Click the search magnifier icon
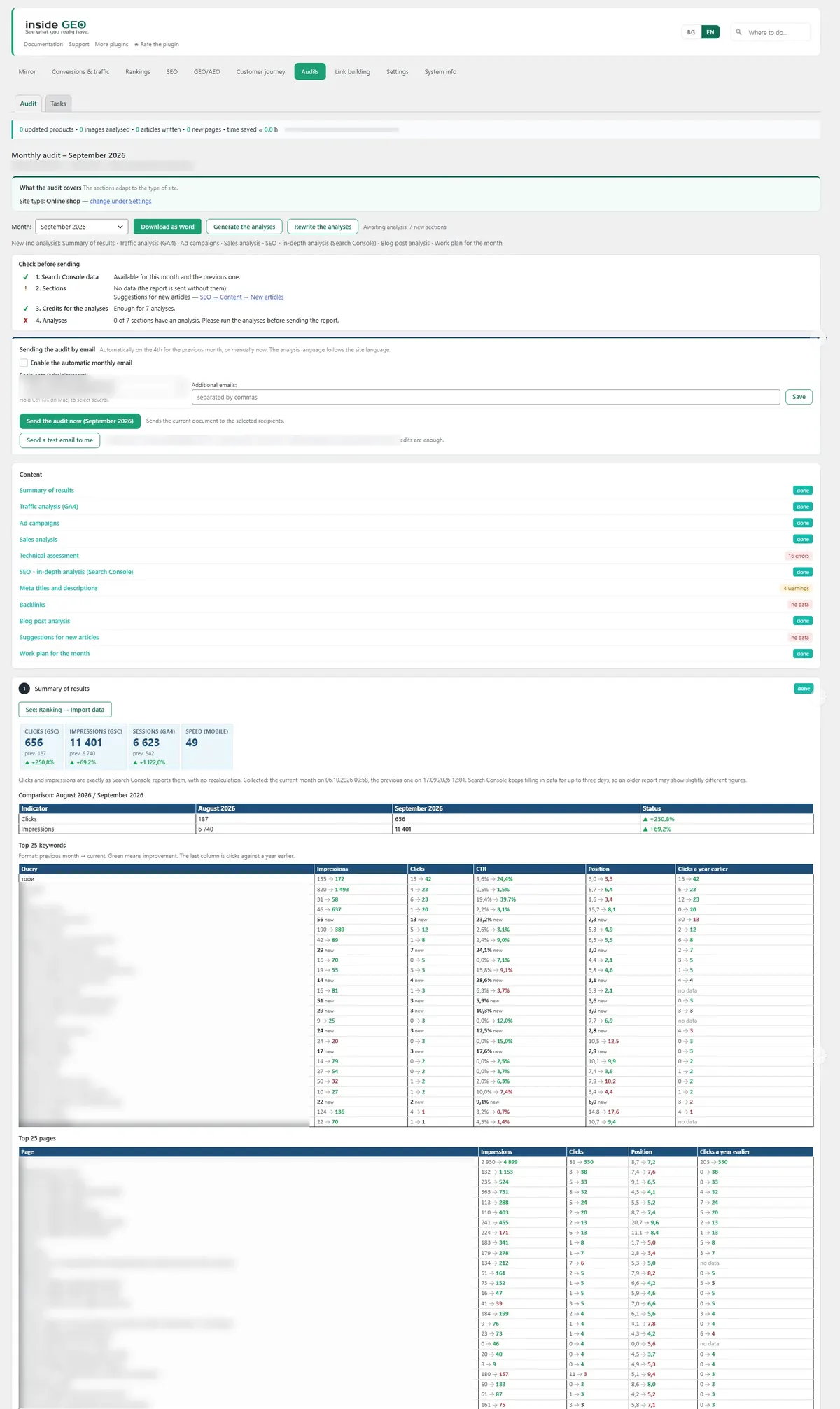Screen dimensions: 840x1409 (x=738, y=32)
